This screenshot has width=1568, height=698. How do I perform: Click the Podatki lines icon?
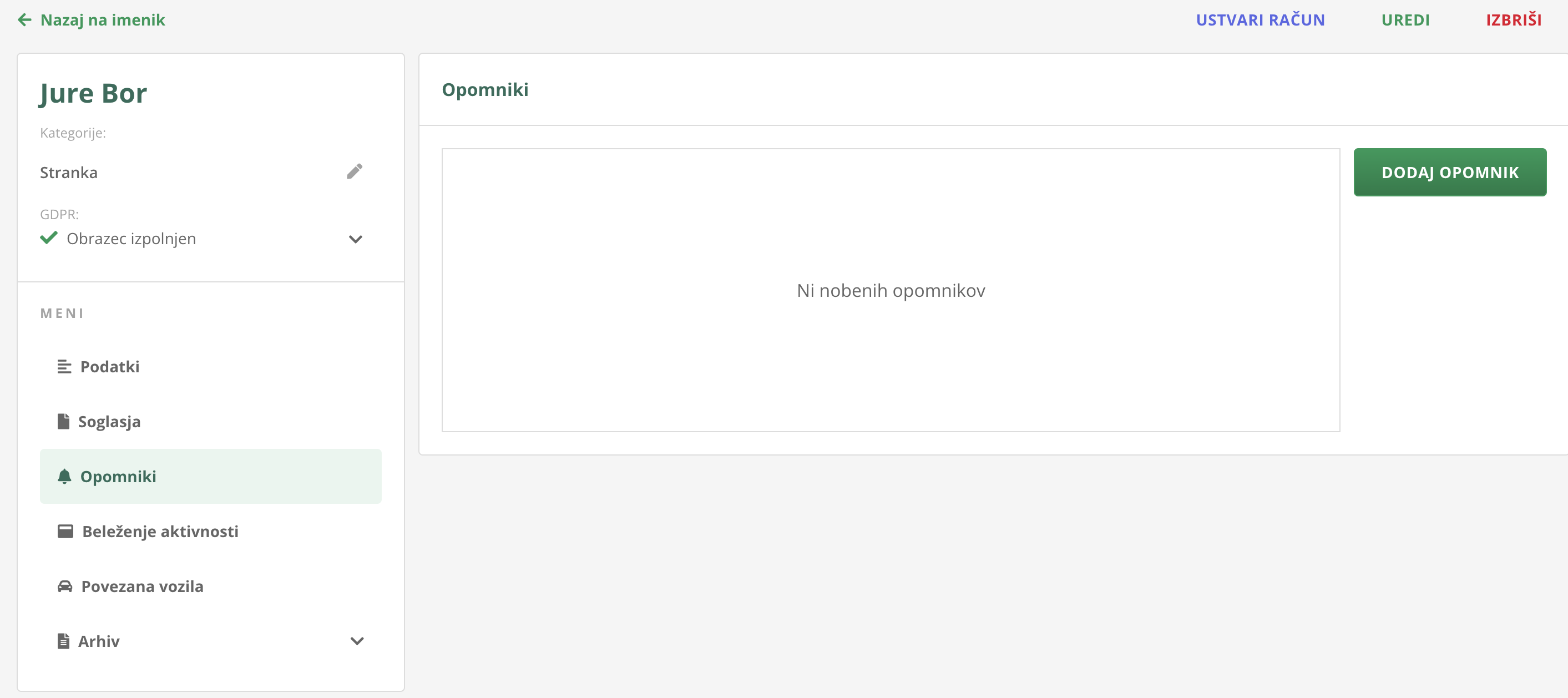pos(64,366)
